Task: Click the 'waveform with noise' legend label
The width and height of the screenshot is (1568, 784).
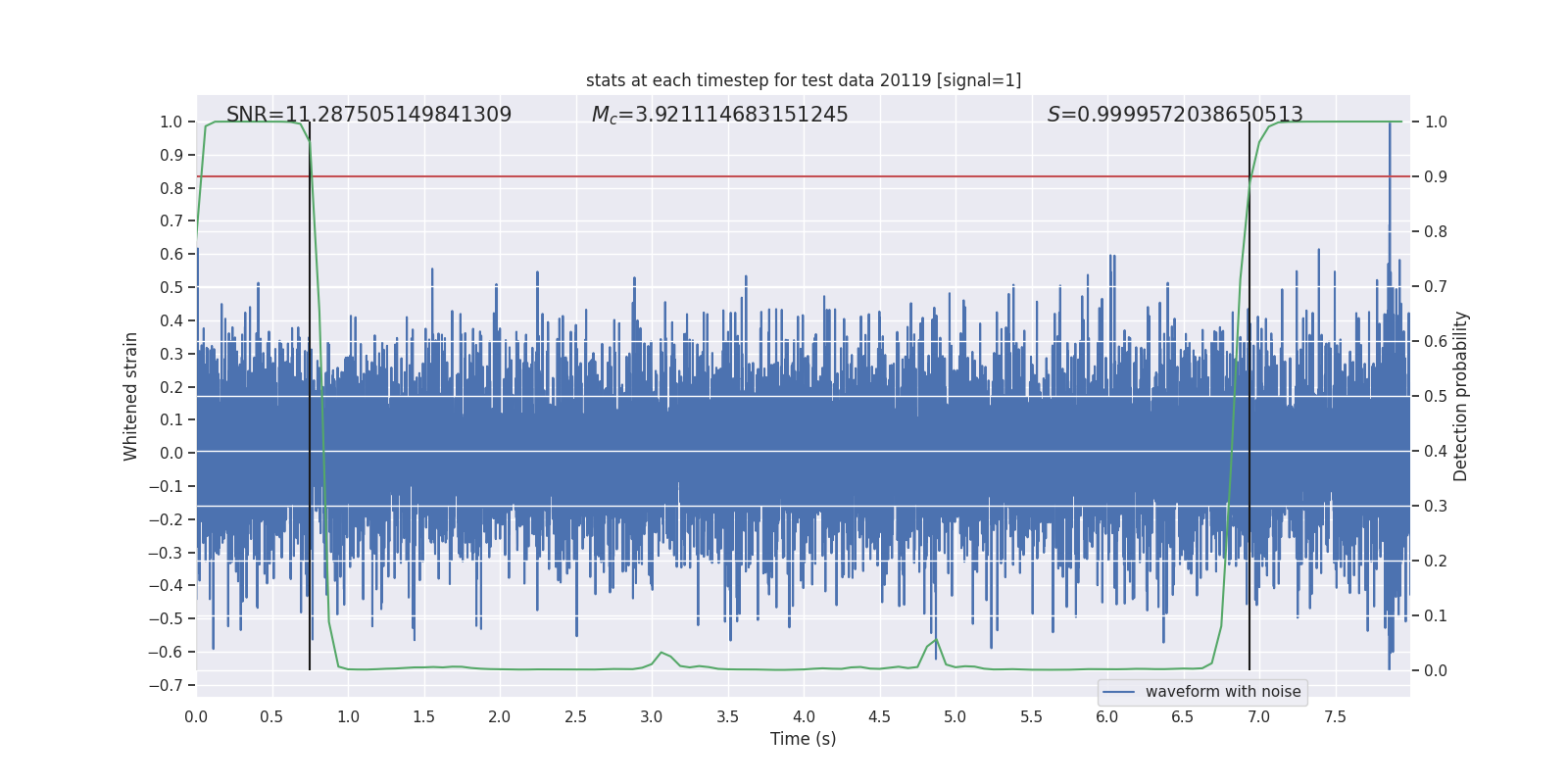Action: coord(1222,692)
